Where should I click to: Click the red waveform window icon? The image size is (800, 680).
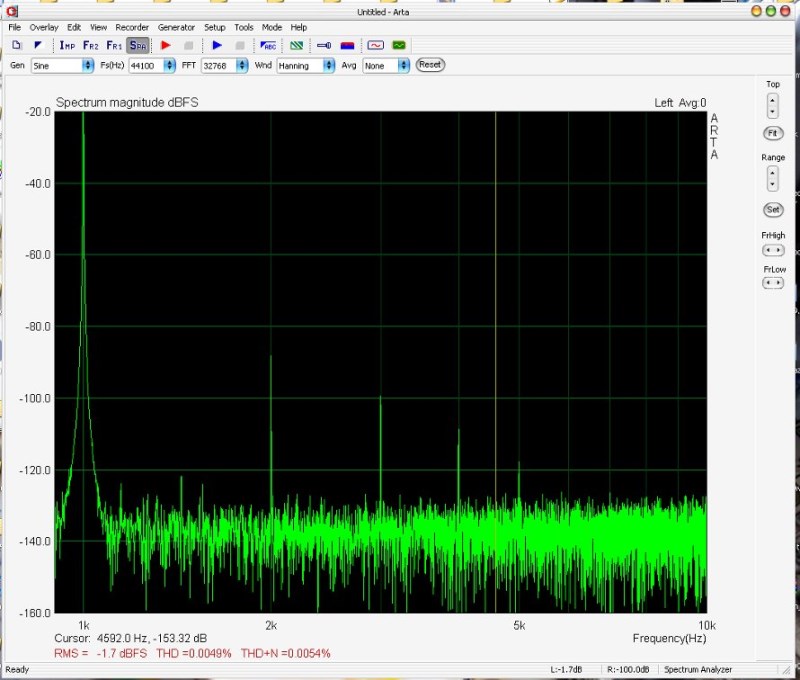(376, 45)
